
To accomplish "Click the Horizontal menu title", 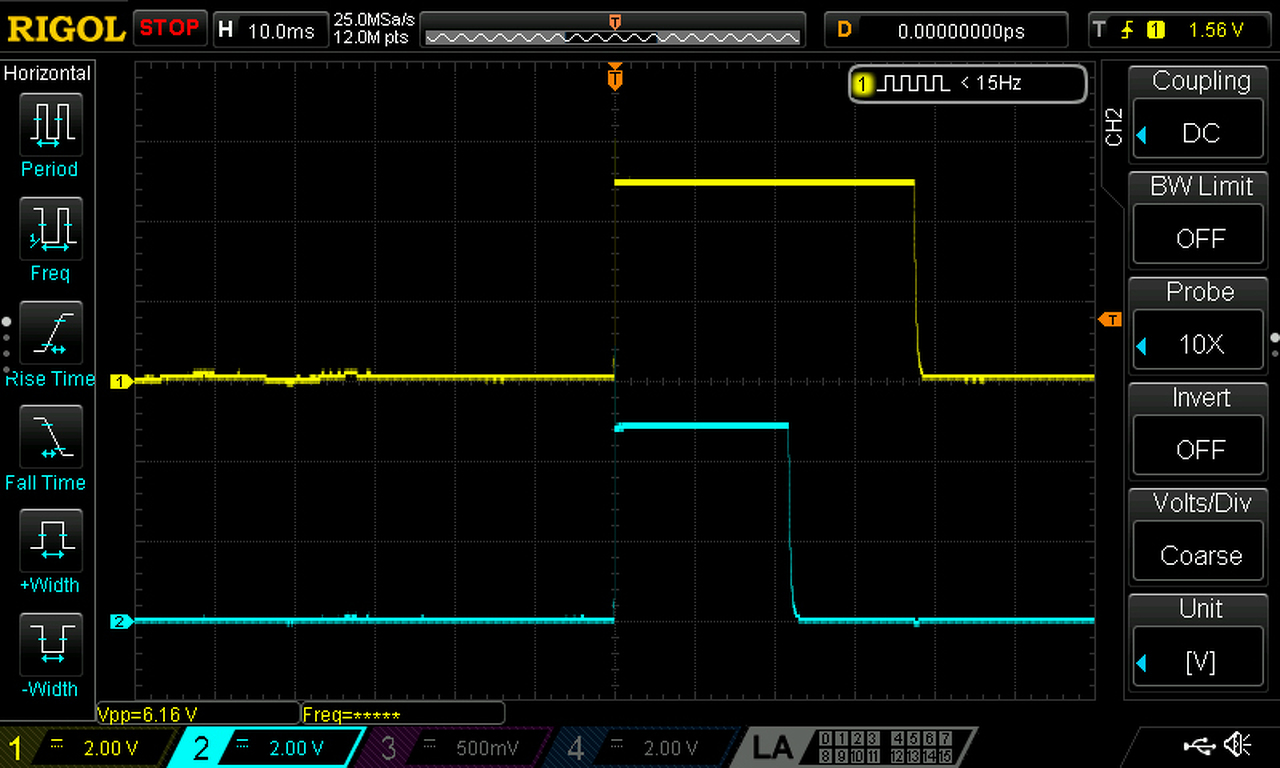I will 47,73.
